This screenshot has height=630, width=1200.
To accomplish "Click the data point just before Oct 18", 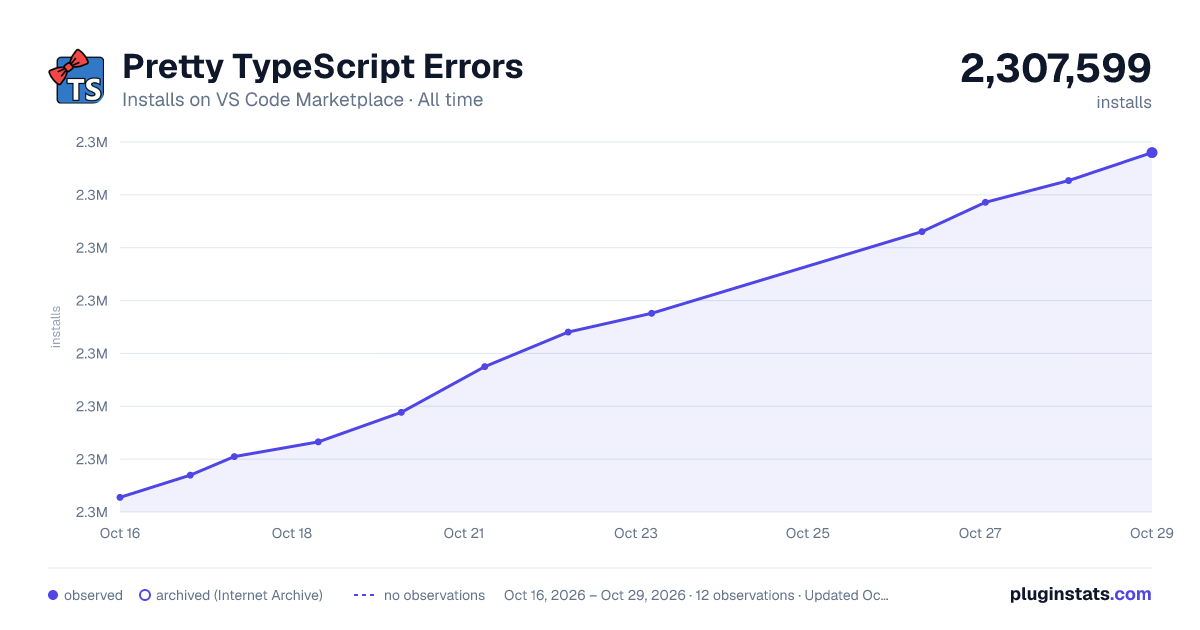I will click(234, 456).
